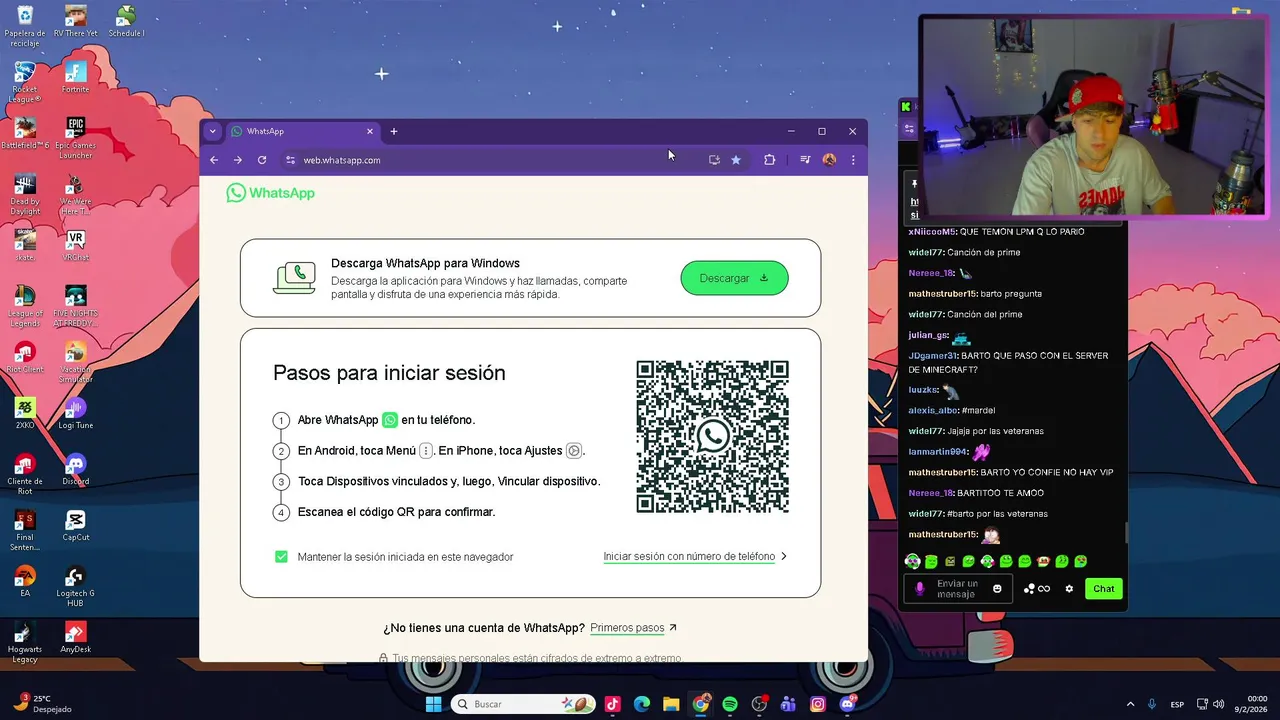Screen dimensions: 1280x720
Task: Click username widel77 beside Canción de prime
Action: 925,252
